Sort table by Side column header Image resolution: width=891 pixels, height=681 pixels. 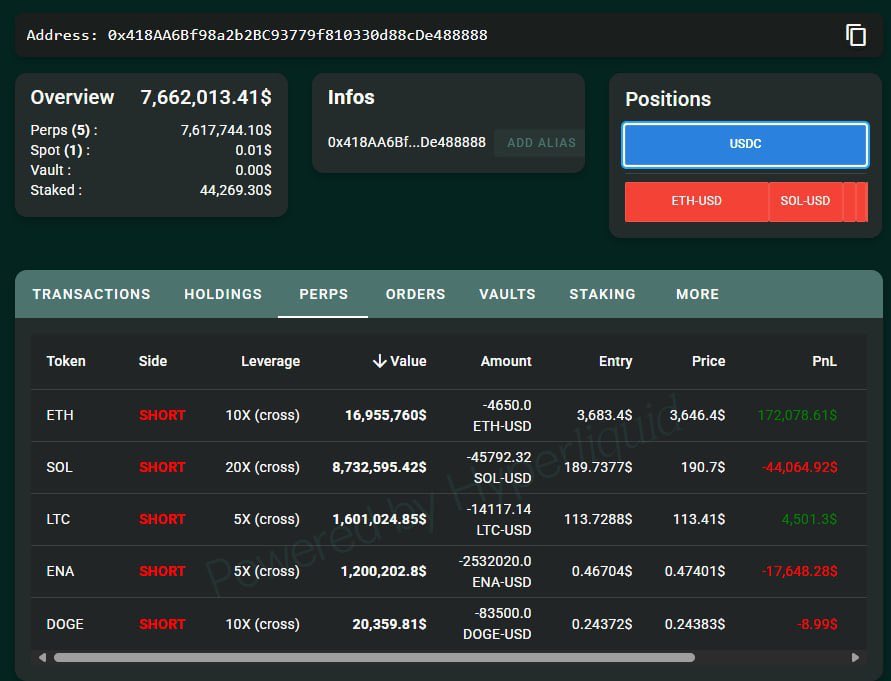pos(153,361)
